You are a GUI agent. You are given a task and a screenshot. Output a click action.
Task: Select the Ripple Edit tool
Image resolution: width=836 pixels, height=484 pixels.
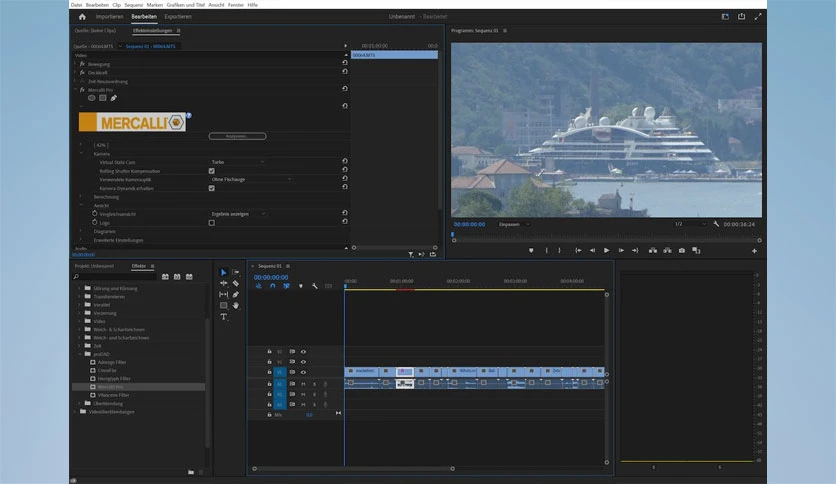click(x=223, y=283)
